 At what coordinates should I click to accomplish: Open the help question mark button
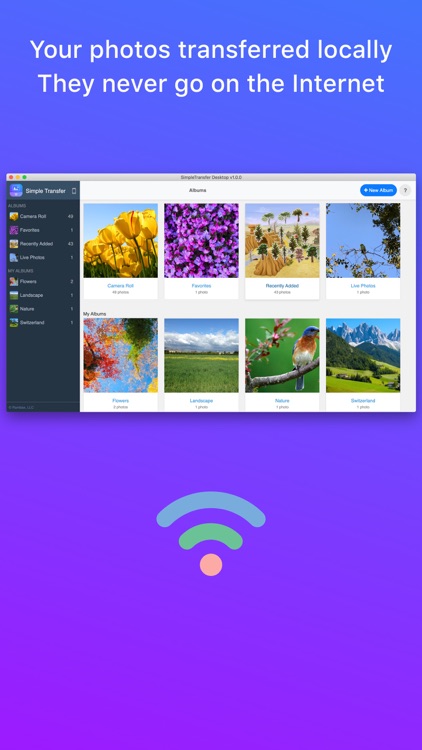point(405,190)
